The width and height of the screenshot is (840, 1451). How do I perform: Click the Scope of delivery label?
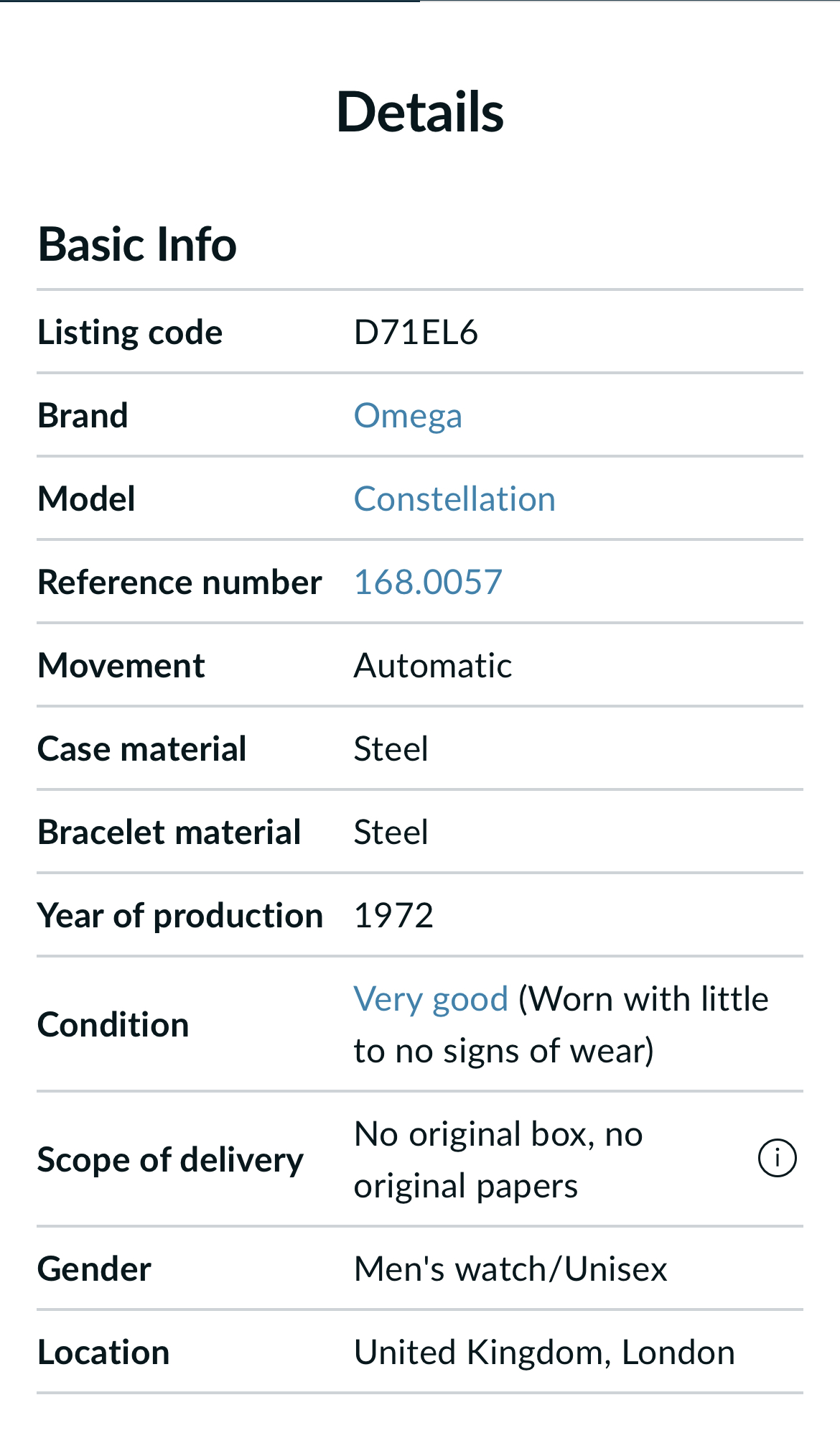pyautogui.click(x=170, y=1159)
